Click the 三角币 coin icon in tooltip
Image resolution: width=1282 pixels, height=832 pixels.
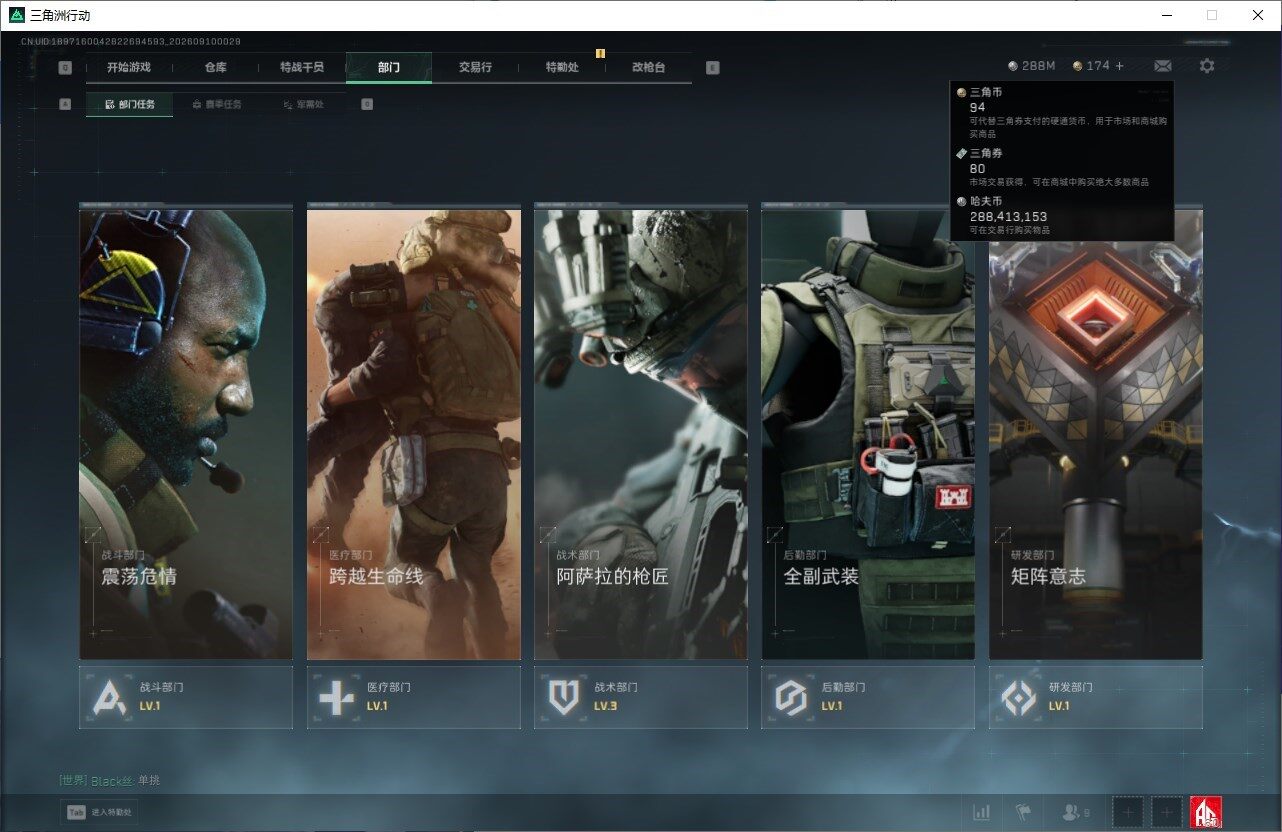point(961,92)
